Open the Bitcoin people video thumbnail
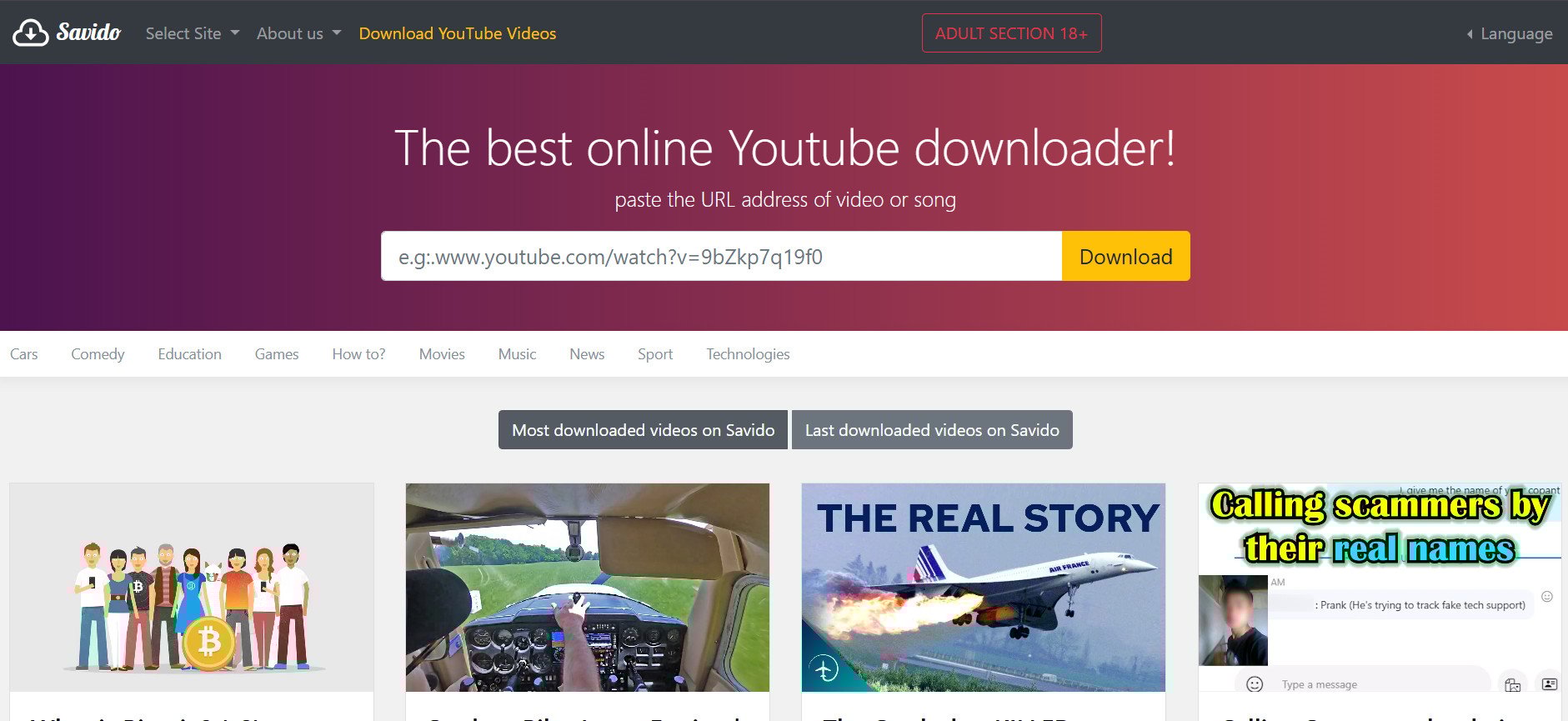Image resolution: width=1568 pixels, height=721 pixels. pos(192,588)
